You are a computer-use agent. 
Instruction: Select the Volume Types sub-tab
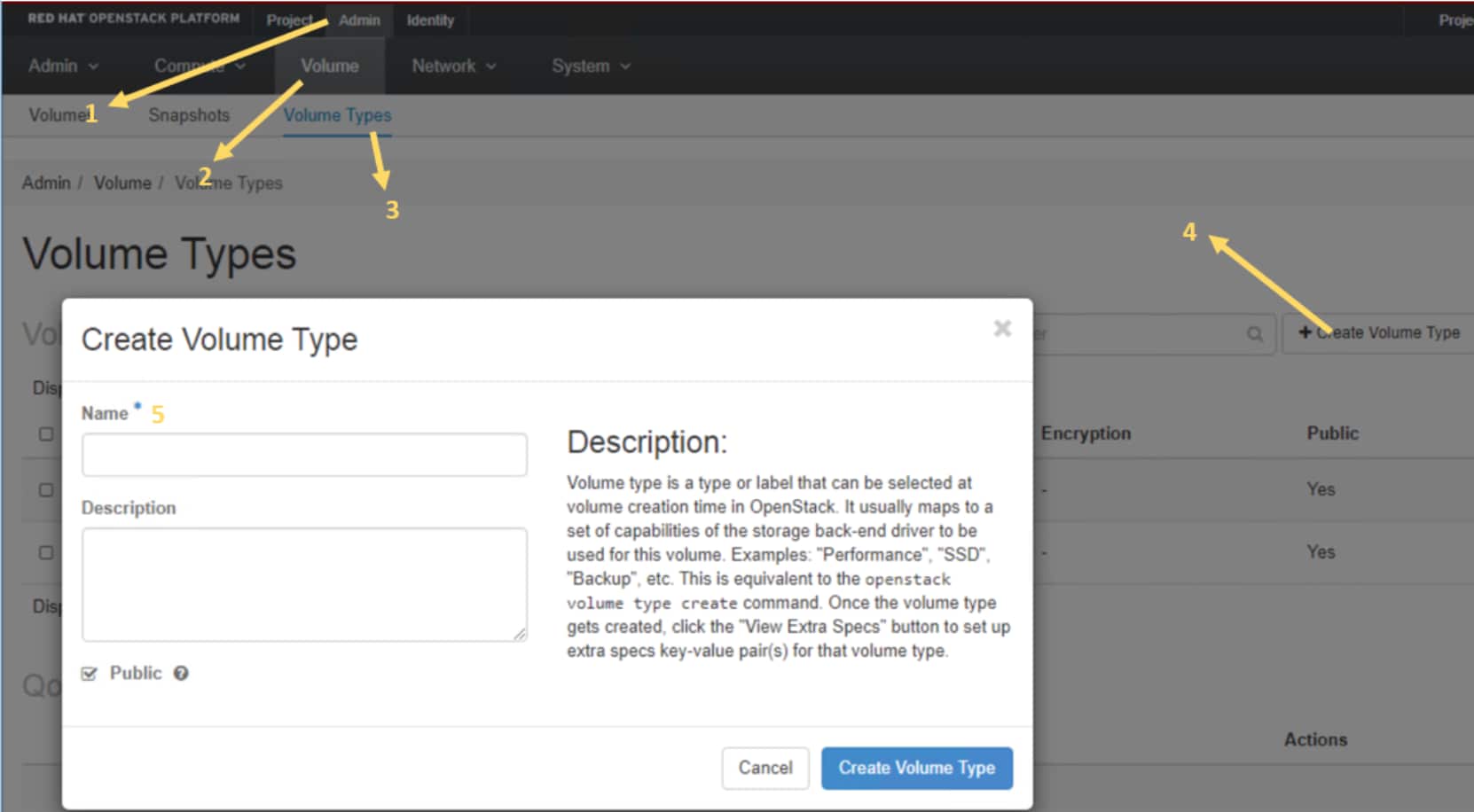point(337,115)
